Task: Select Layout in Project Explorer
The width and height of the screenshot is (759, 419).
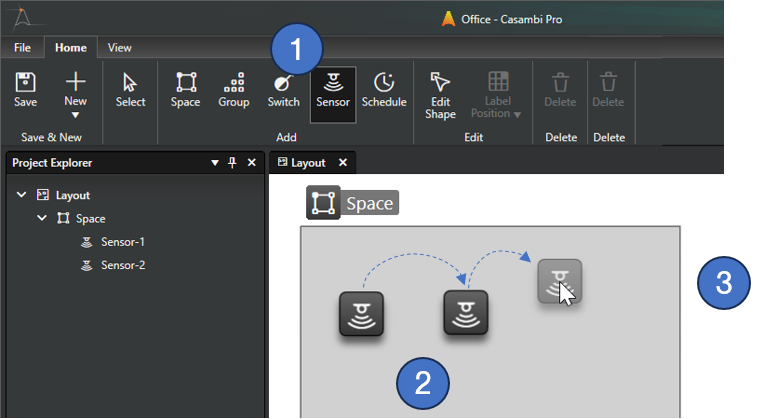Action: pos(73,195)
